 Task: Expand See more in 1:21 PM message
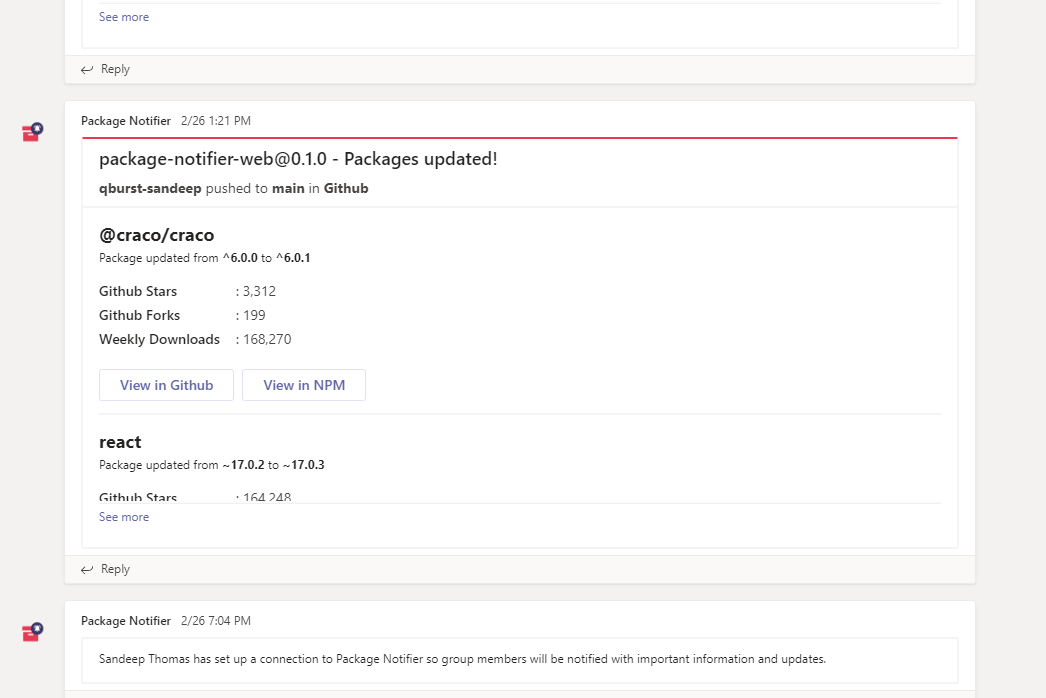124,516
